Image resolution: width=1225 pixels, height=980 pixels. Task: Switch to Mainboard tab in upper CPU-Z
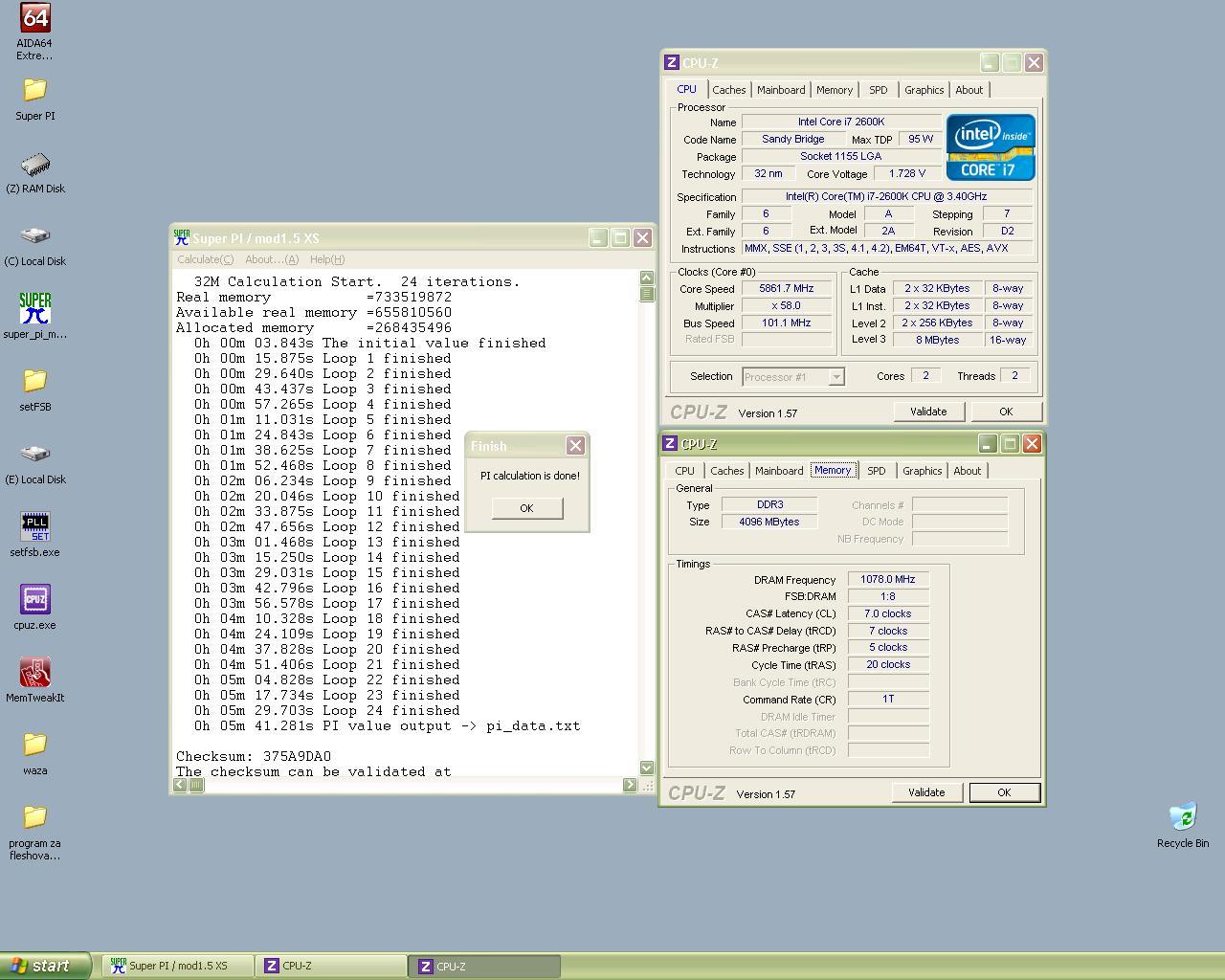(x=781, y=90)
